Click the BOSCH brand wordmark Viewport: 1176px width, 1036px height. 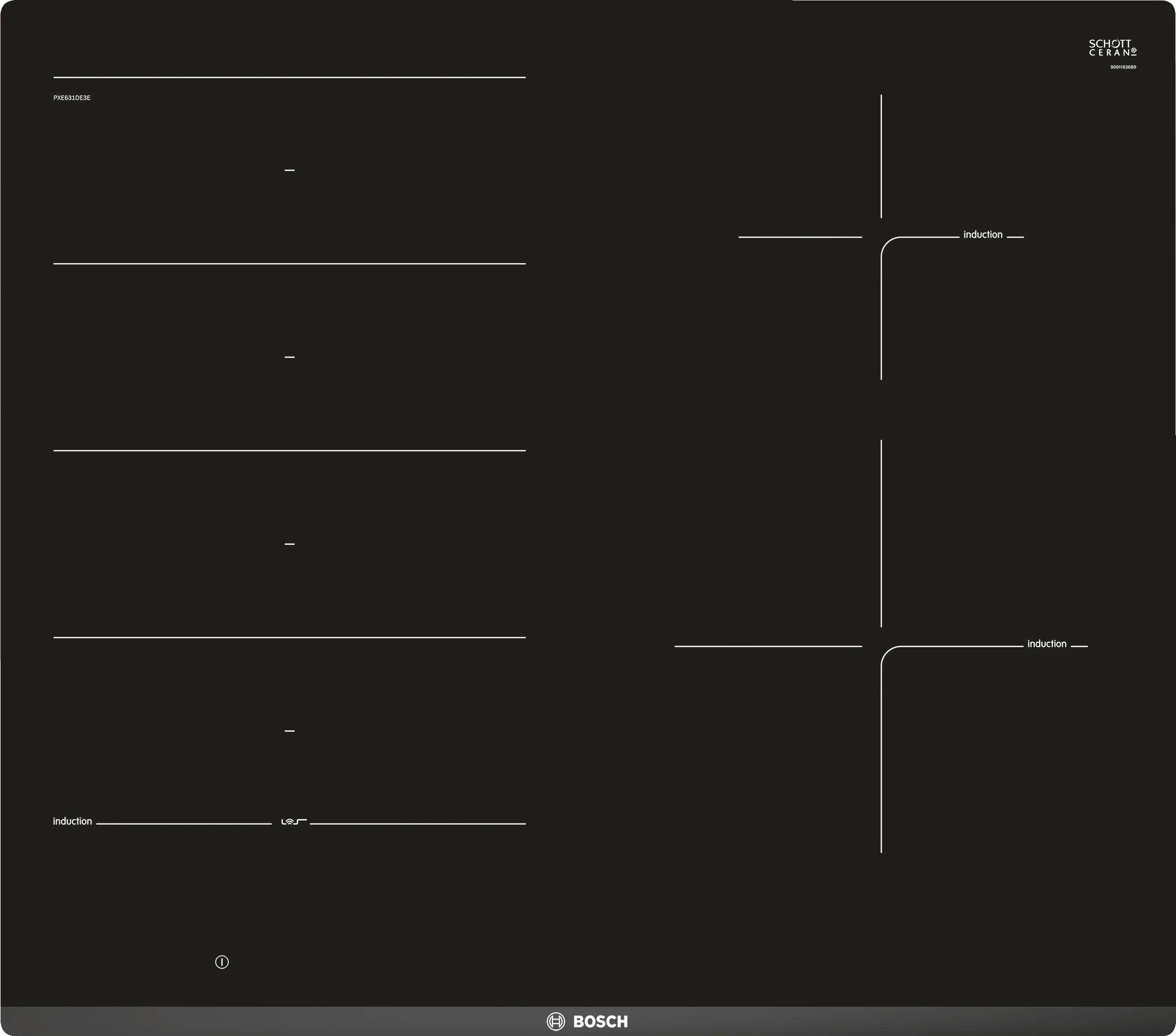[601, 1022]
